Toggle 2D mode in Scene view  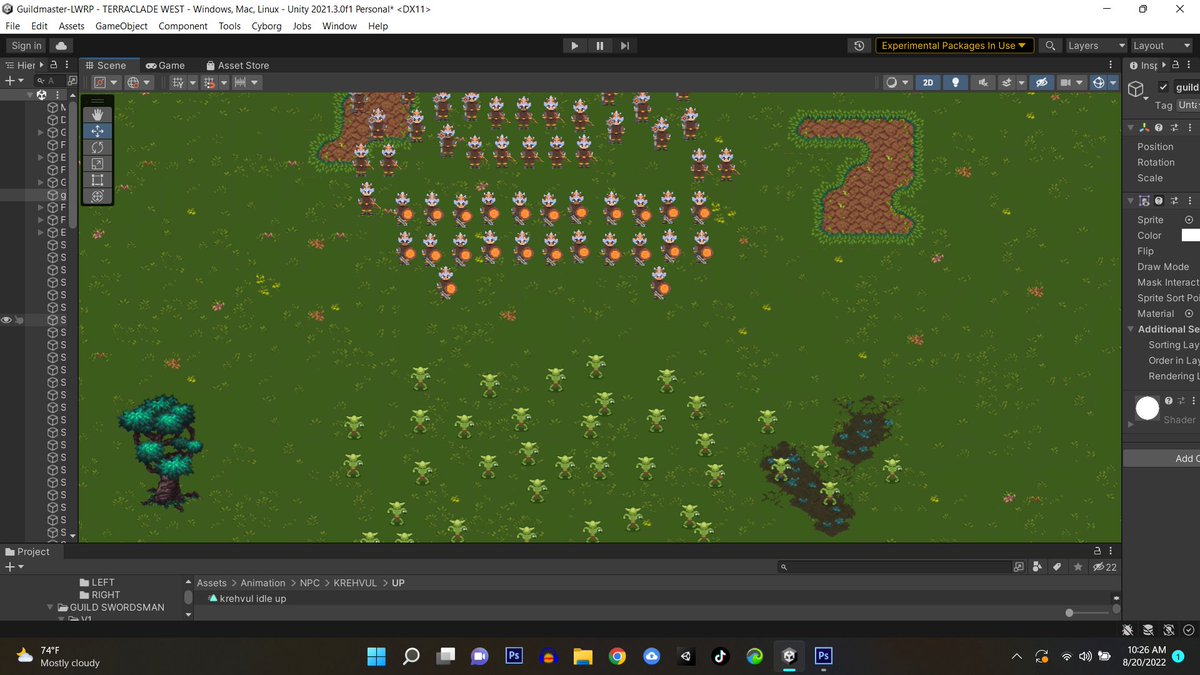928,83
